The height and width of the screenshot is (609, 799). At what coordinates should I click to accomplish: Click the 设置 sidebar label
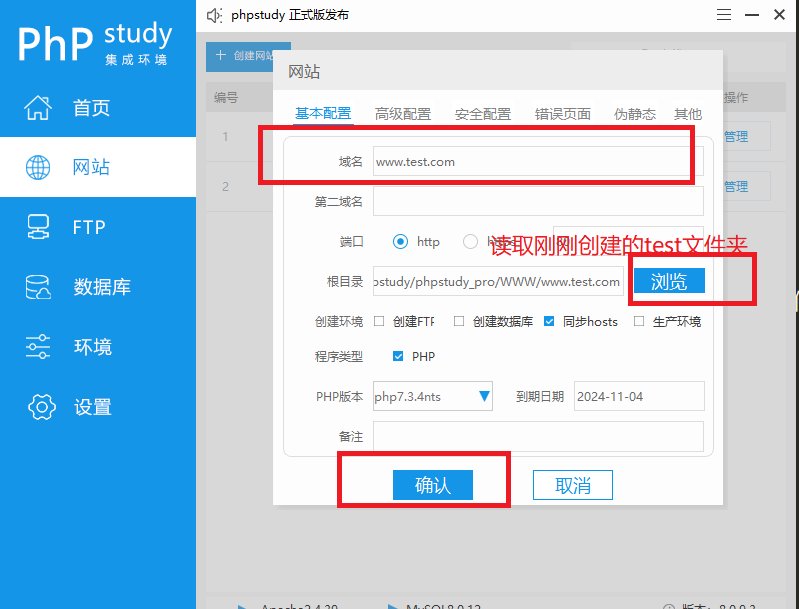(x=93, y=407)
